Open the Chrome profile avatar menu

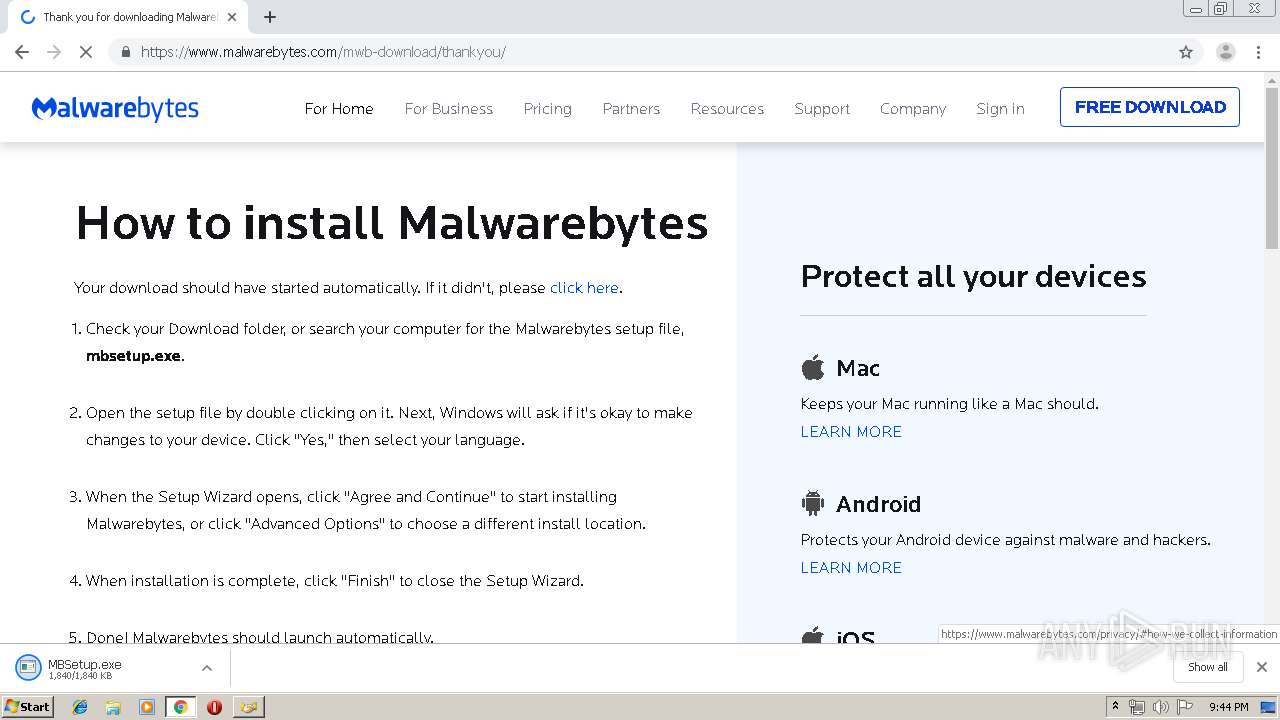click(x=1225, y=52)
